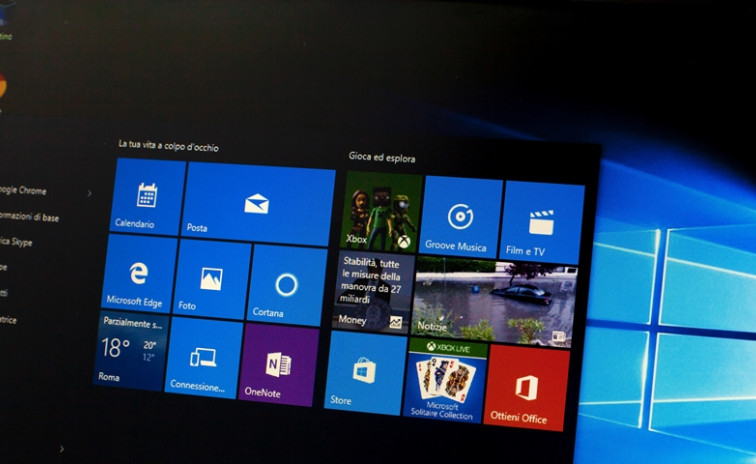The image size is (756, 464).
Task: Open the Posta mail tile
Action: [259, 204]
